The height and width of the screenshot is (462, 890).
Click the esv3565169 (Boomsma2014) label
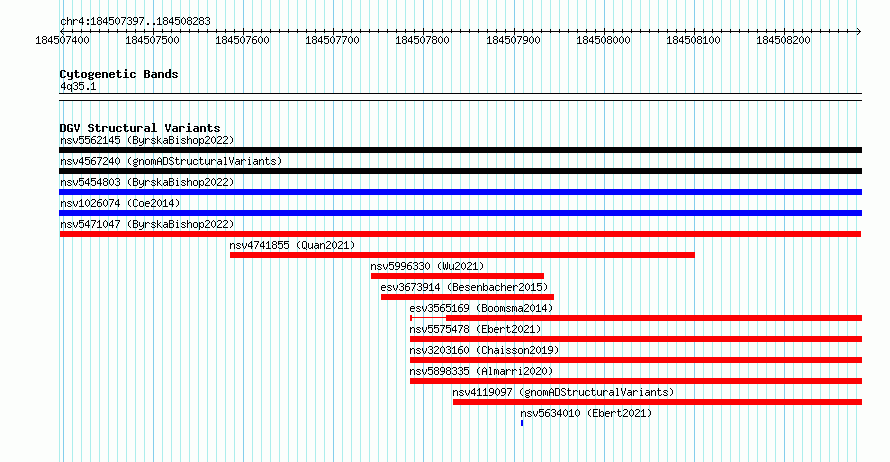tap(481, 308)
